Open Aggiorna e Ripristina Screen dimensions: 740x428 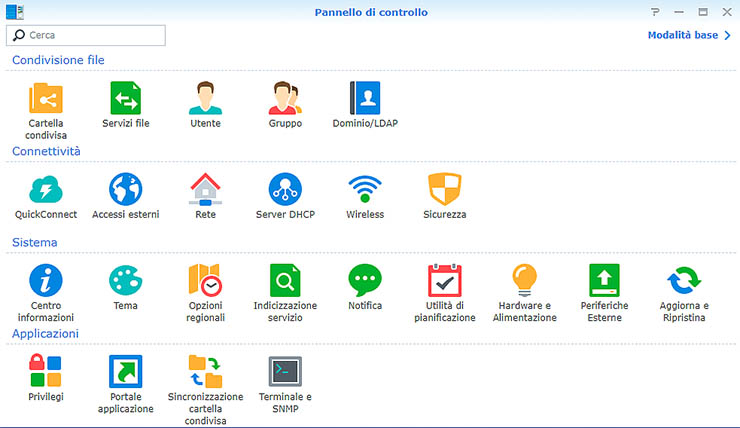tap(684, 280)
